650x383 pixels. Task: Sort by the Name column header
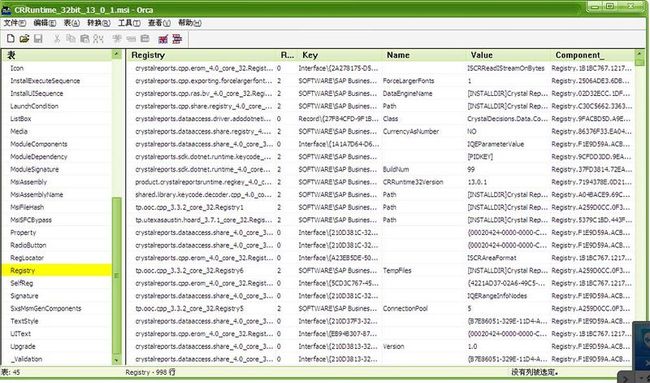424,55
